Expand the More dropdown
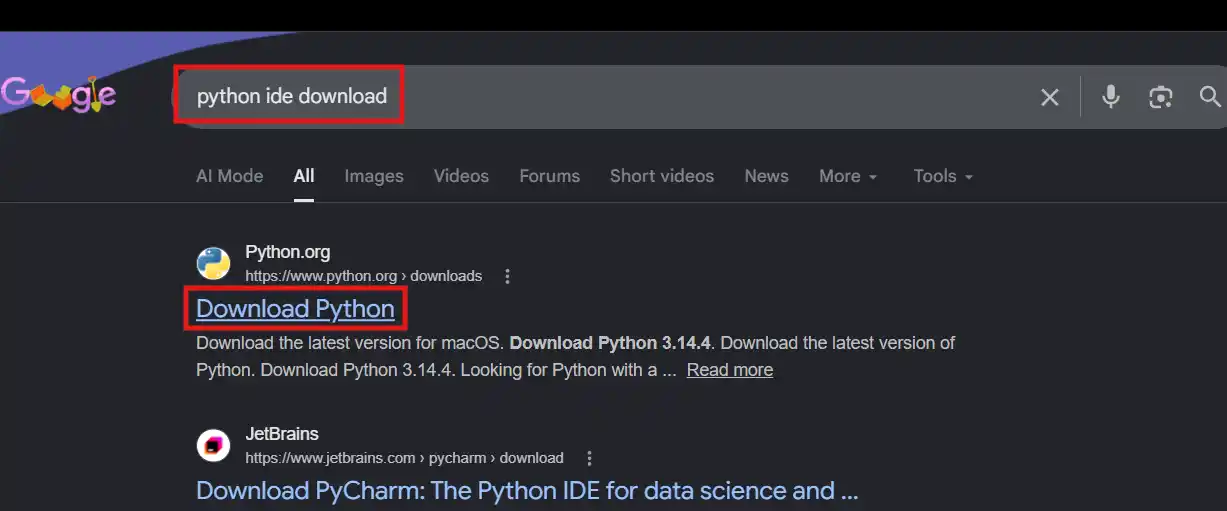1227x511 pixels. click(848, 176)
